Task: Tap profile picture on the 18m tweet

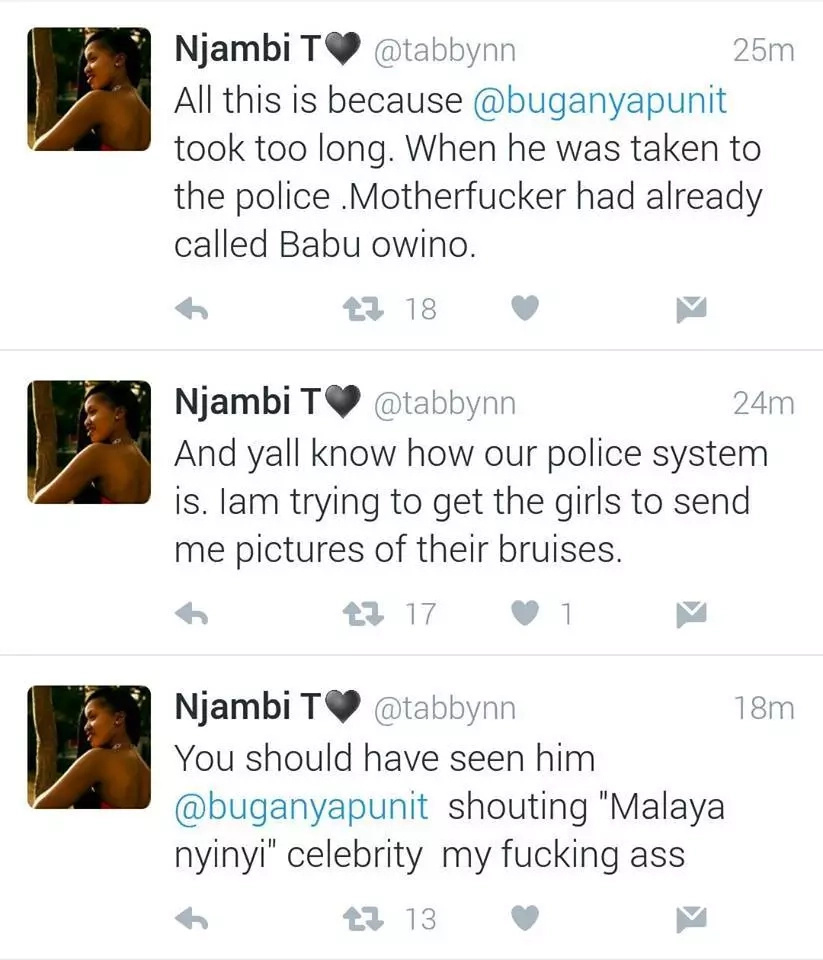Action: (89, 747)
